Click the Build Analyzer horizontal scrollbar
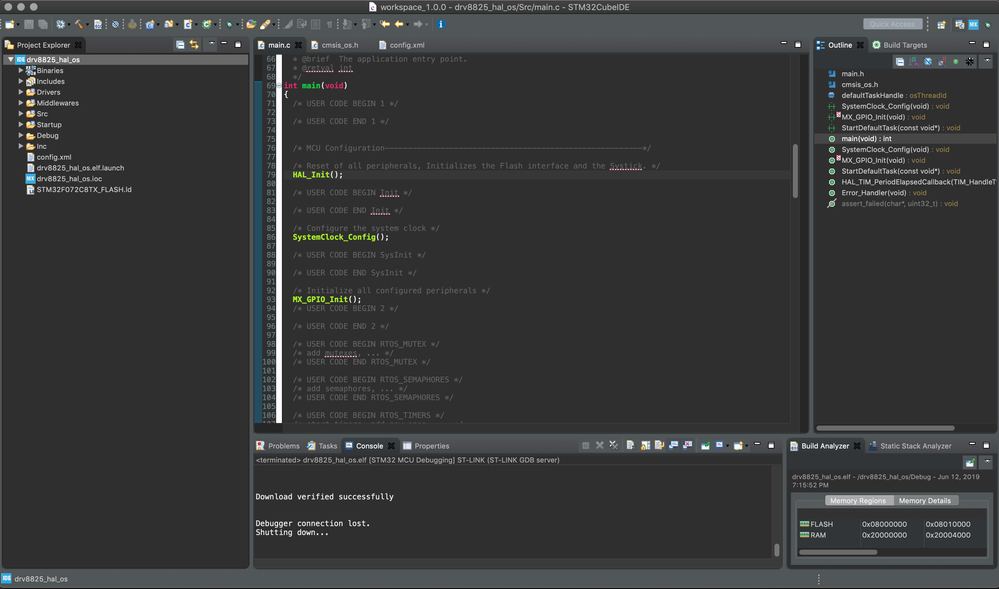 tap(838, 552)
